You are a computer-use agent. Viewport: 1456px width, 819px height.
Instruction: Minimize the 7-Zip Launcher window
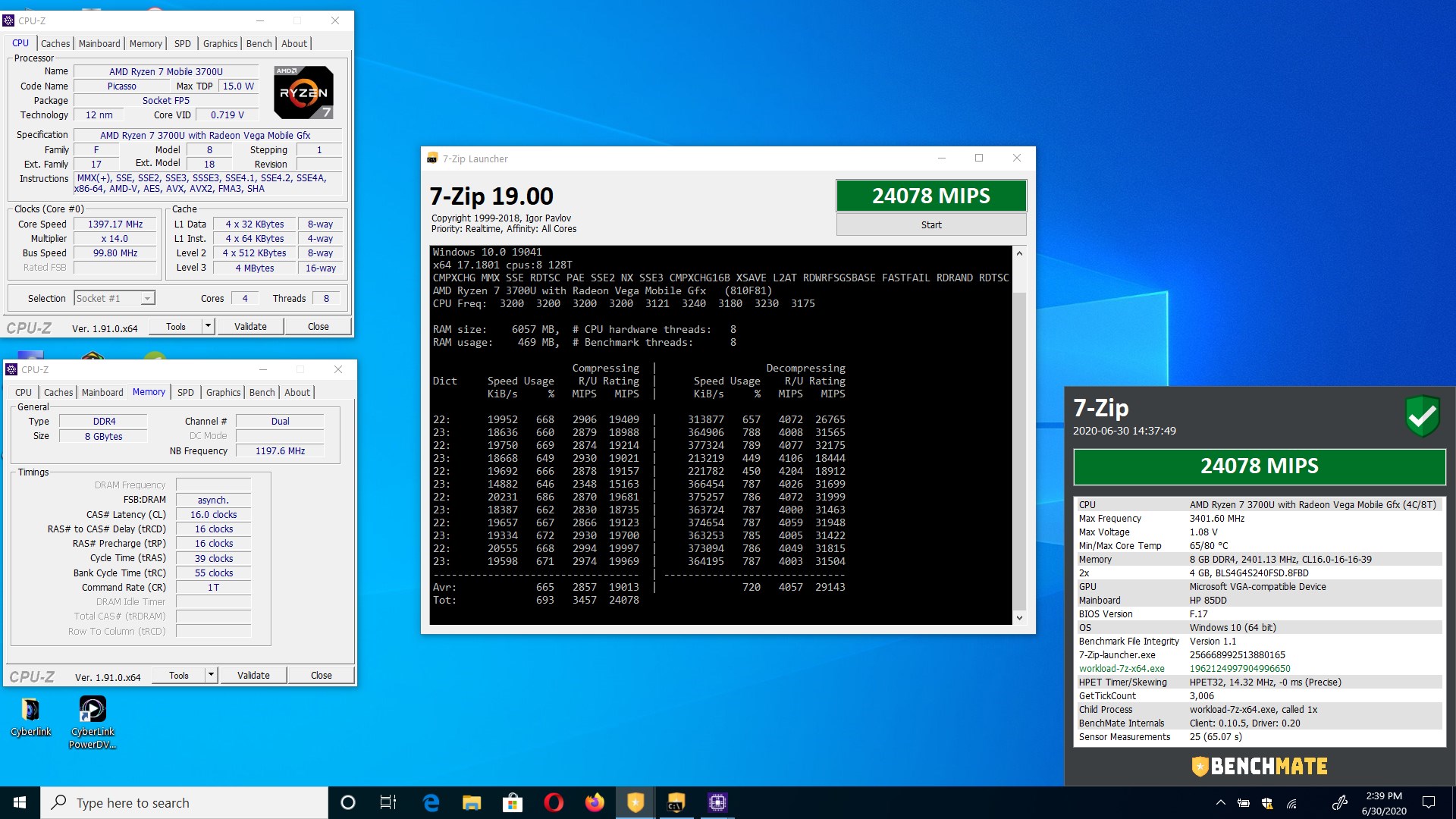[941, 158]
